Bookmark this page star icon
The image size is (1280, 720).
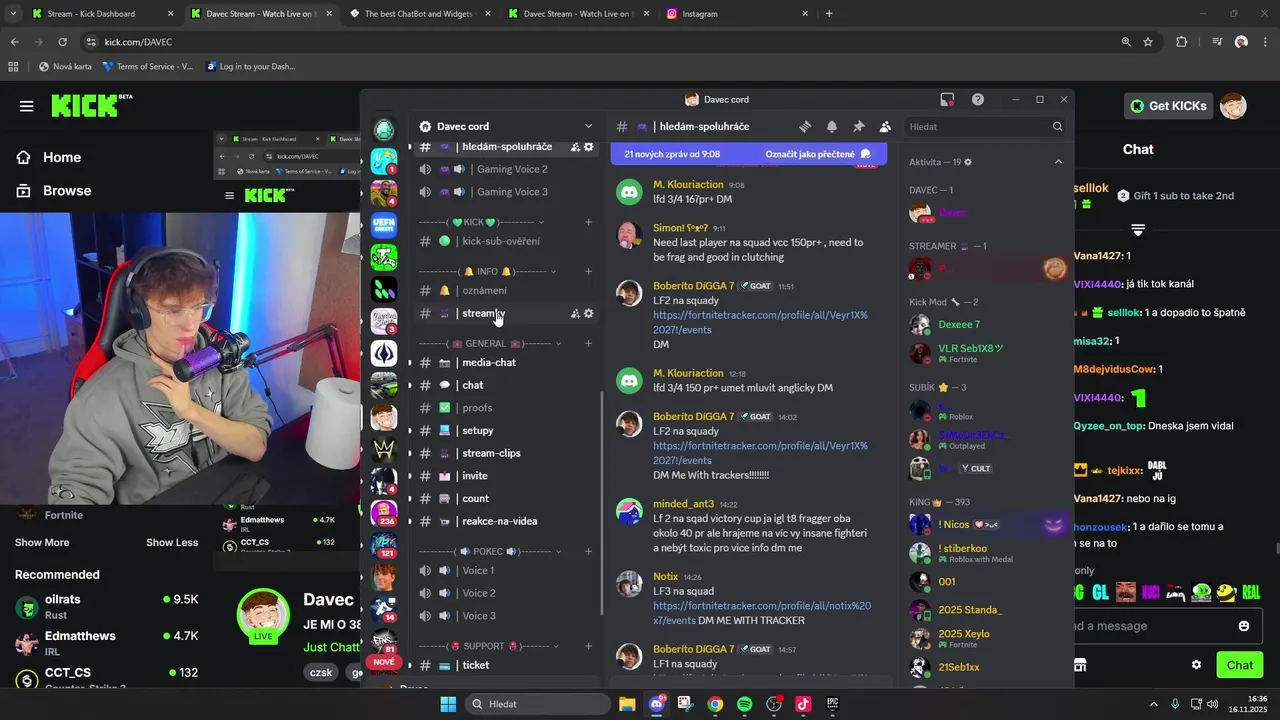coord(1148,42)
